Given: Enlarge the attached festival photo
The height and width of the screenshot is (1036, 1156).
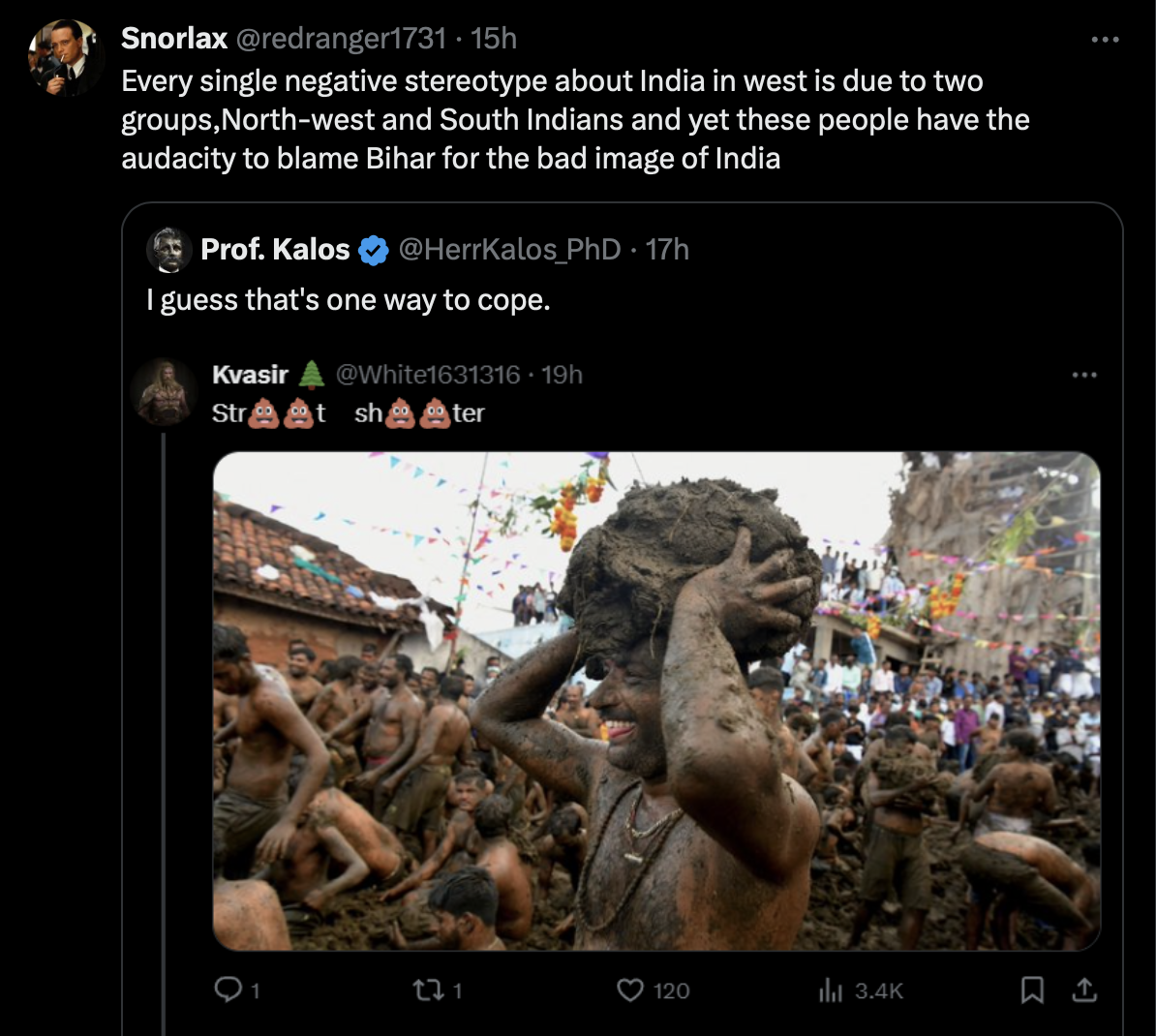Looking at the screenshot, I should 656,701.
